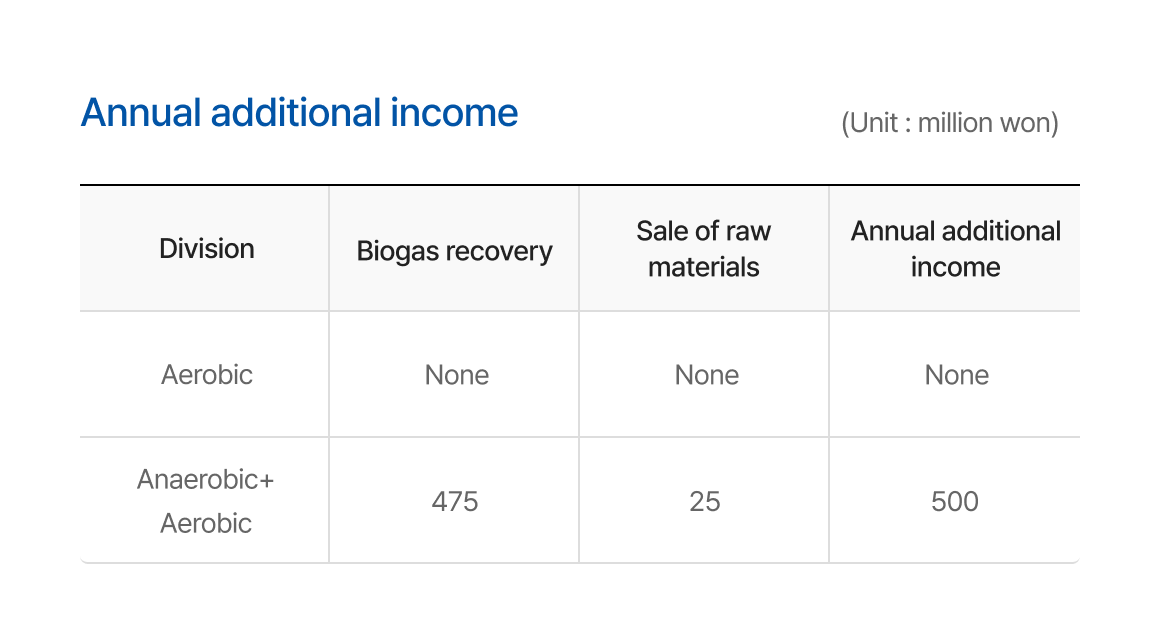1160x640 pixels.
Task: Select the 'Division' column header
Action: [x=207, y=248]
